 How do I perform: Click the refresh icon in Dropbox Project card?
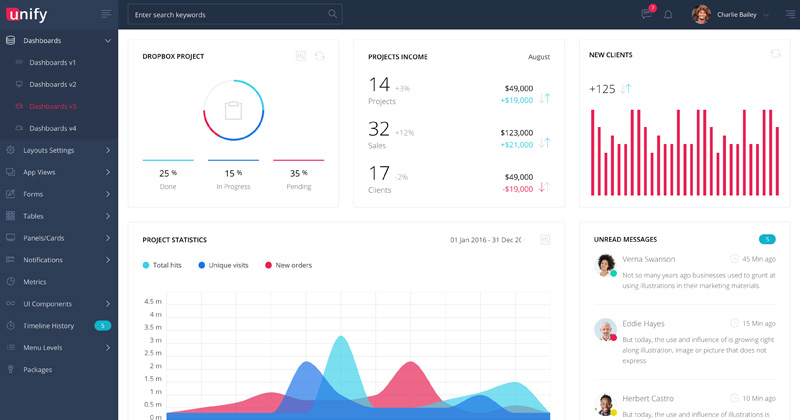320,56
